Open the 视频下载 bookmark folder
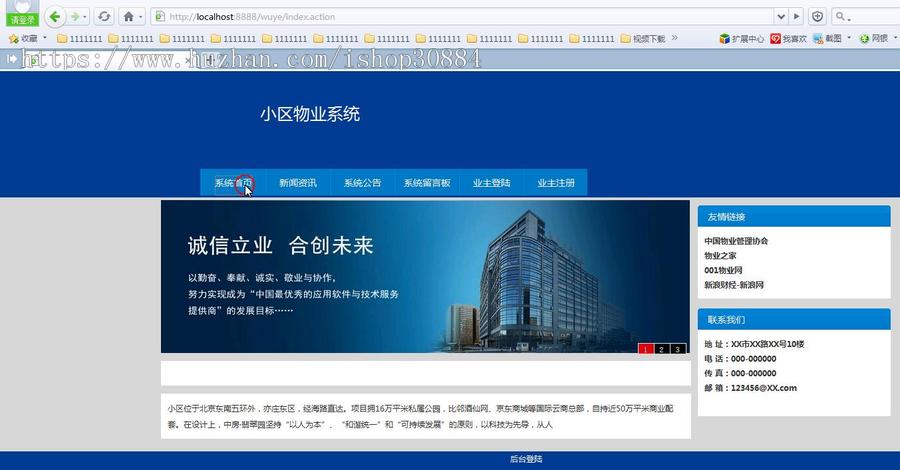Viewport: 900px width, 470px height. [643, 38]
